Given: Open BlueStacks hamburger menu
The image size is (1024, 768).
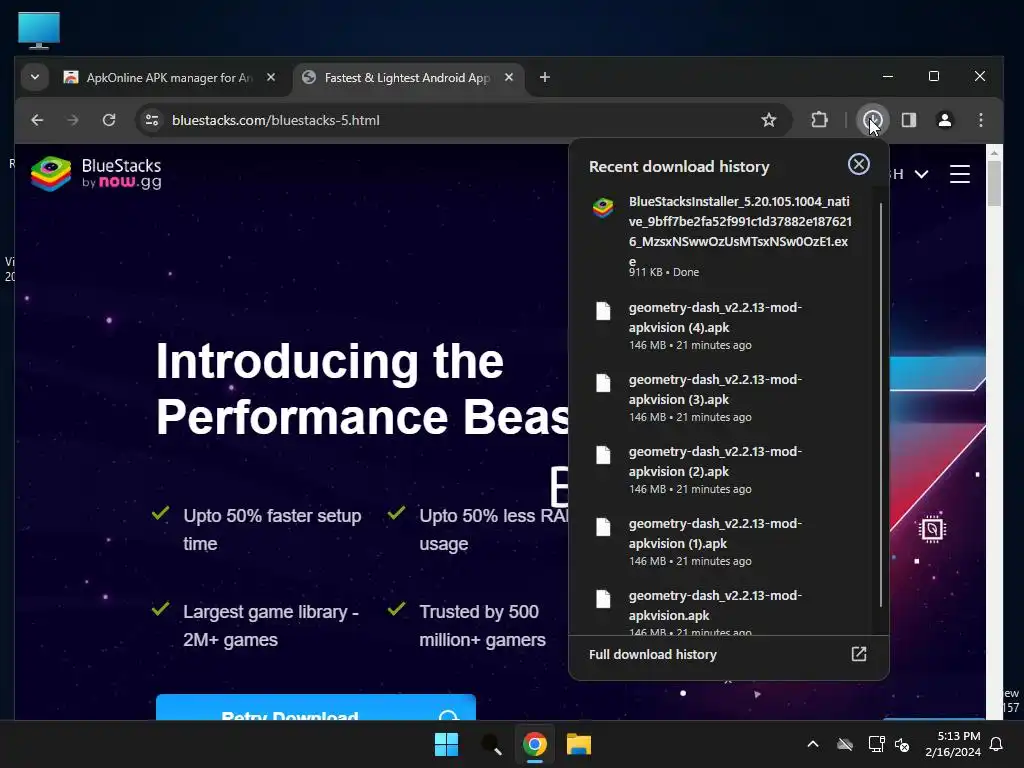Looking at the screenshot, I should [x=959, y=174].
